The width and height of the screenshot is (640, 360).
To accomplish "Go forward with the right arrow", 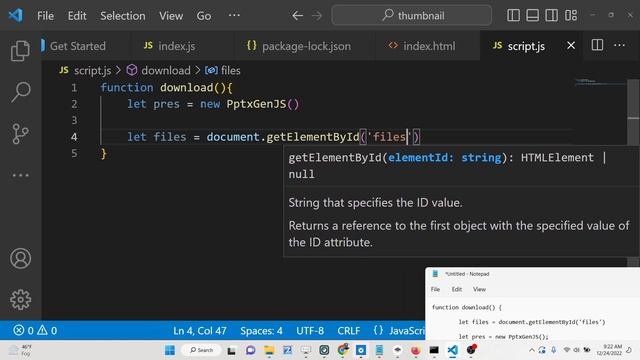I will (317, 16).
